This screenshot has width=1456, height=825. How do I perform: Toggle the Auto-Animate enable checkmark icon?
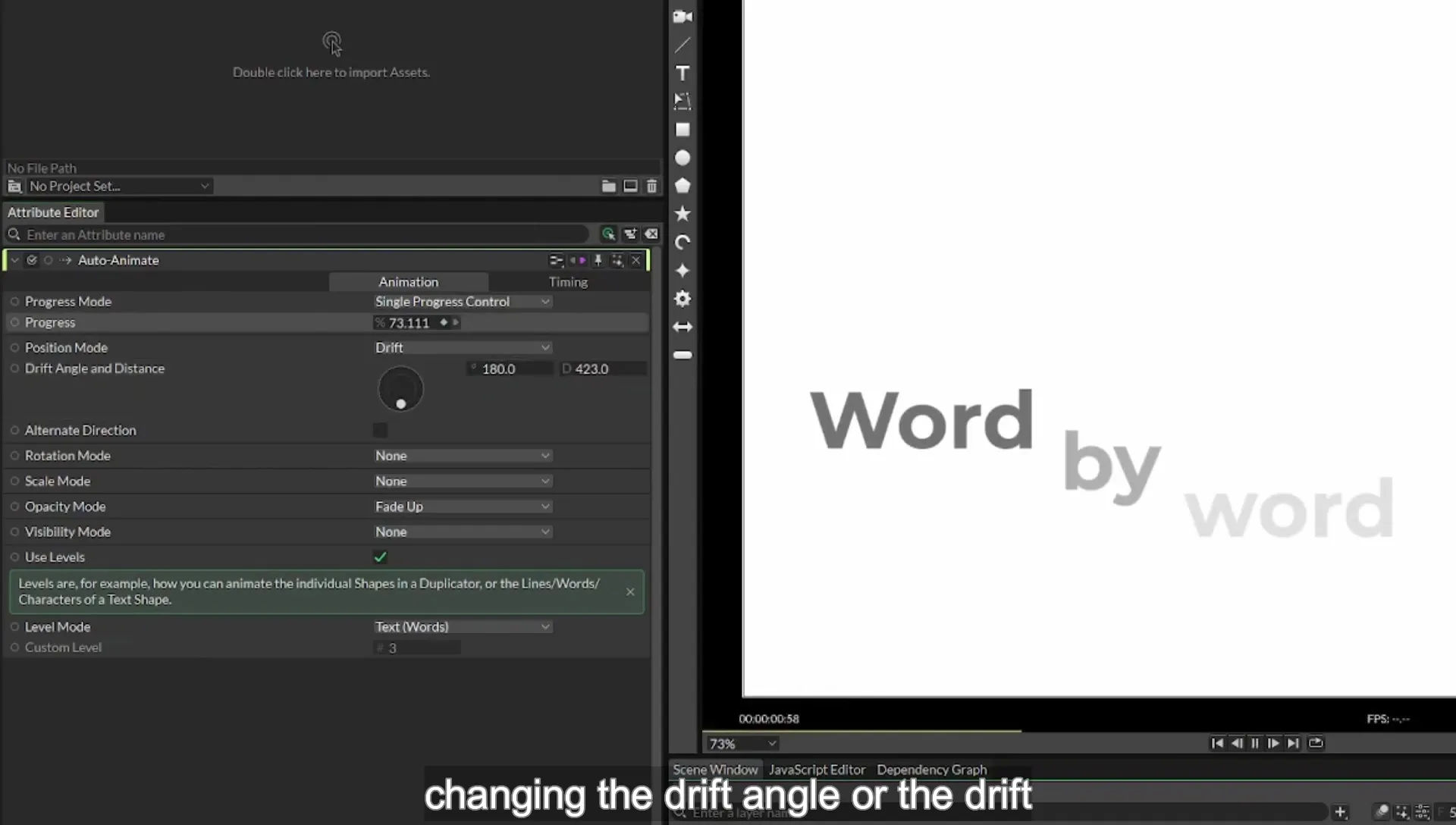pos(32,260)
